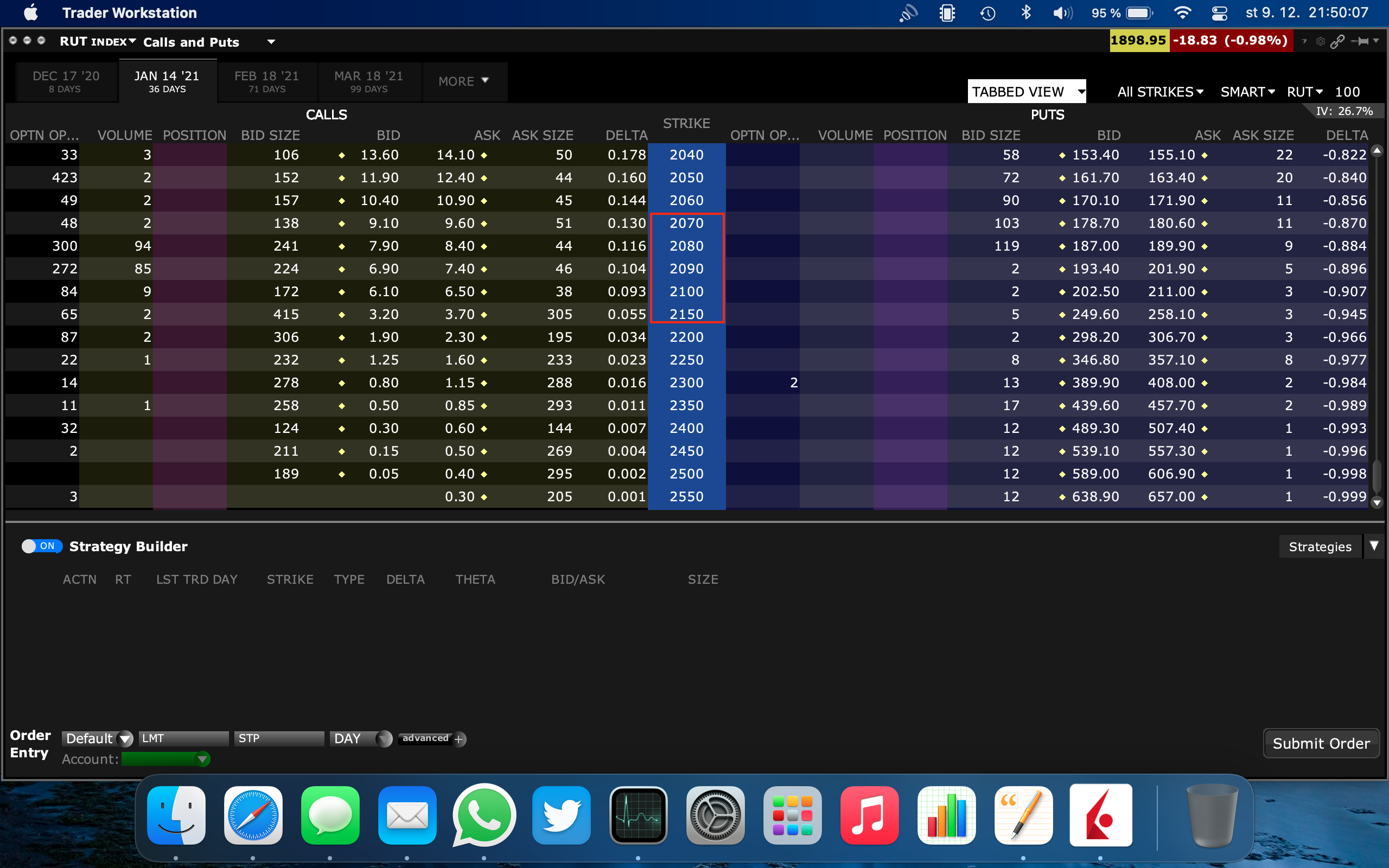Image resolution: width=1389 pixels, height=868 pixels.
Task: Click the gear configure icon near link icon
Action: [1320, 41]
